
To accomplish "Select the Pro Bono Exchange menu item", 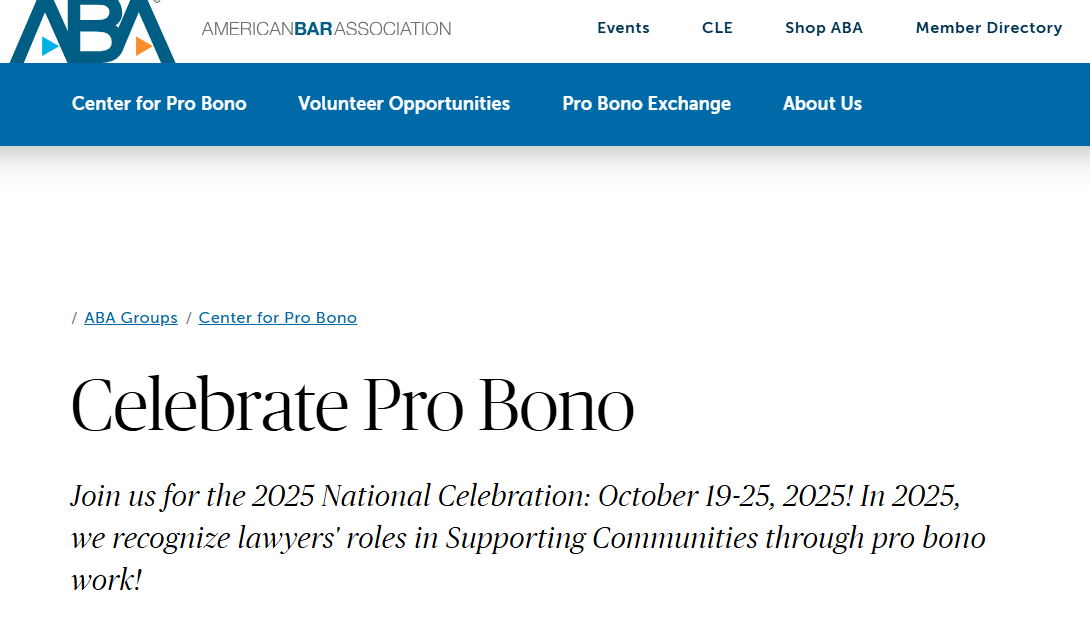I will coord(646,104).
